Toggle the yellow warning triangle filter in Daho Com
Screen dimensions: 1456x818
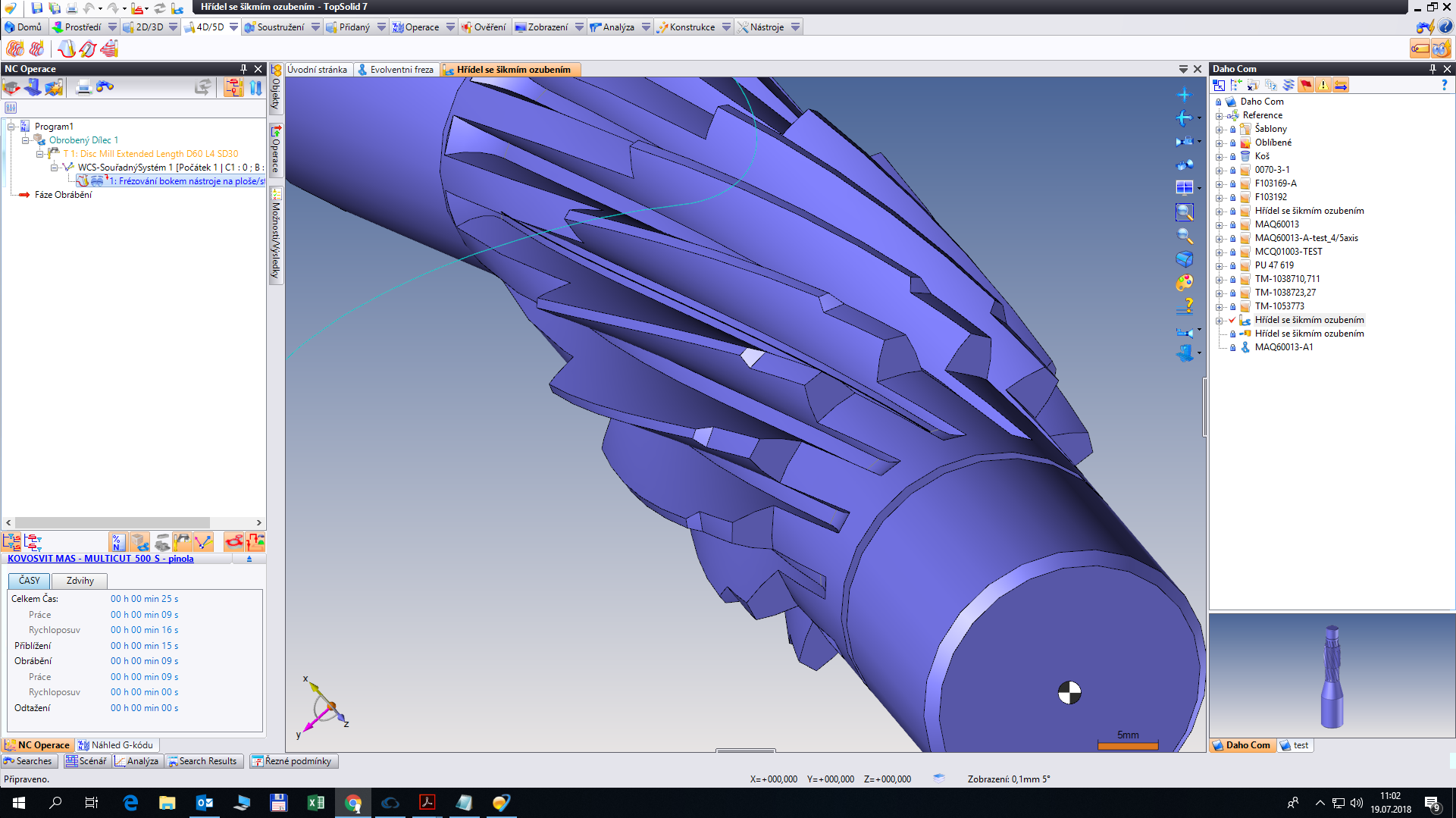tap(1323, 85)
